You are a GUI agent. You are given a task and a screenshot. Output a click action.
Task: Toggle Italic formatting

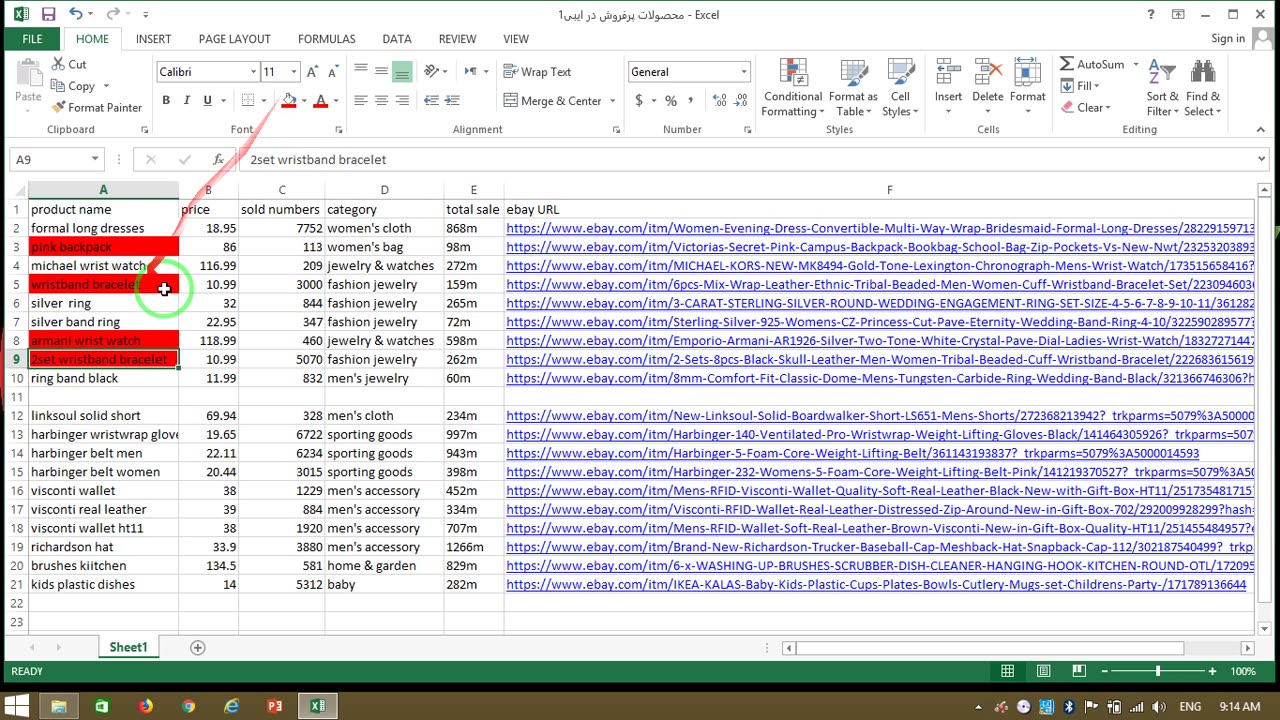[187, 101]
